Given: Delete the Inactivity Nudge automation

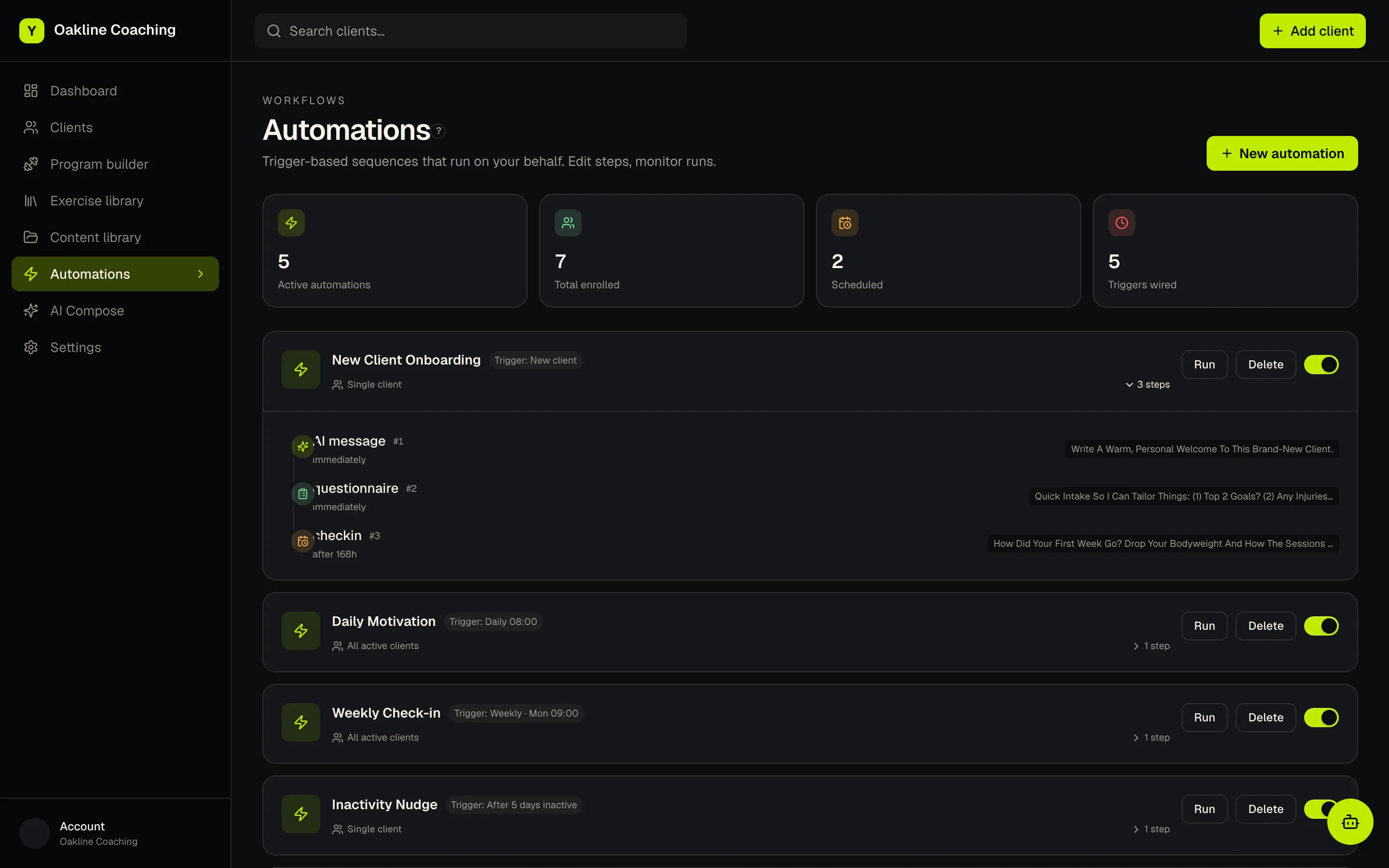Looking at the screenshot, I should click(1266, 809).
